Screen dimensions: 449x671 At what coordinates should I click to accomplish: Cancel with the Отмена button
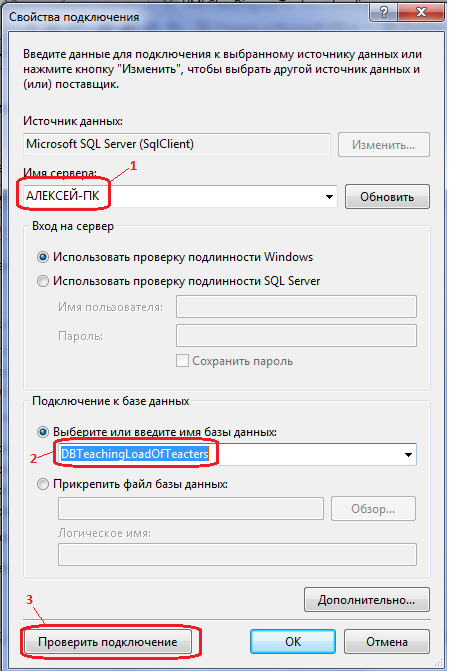387,641
